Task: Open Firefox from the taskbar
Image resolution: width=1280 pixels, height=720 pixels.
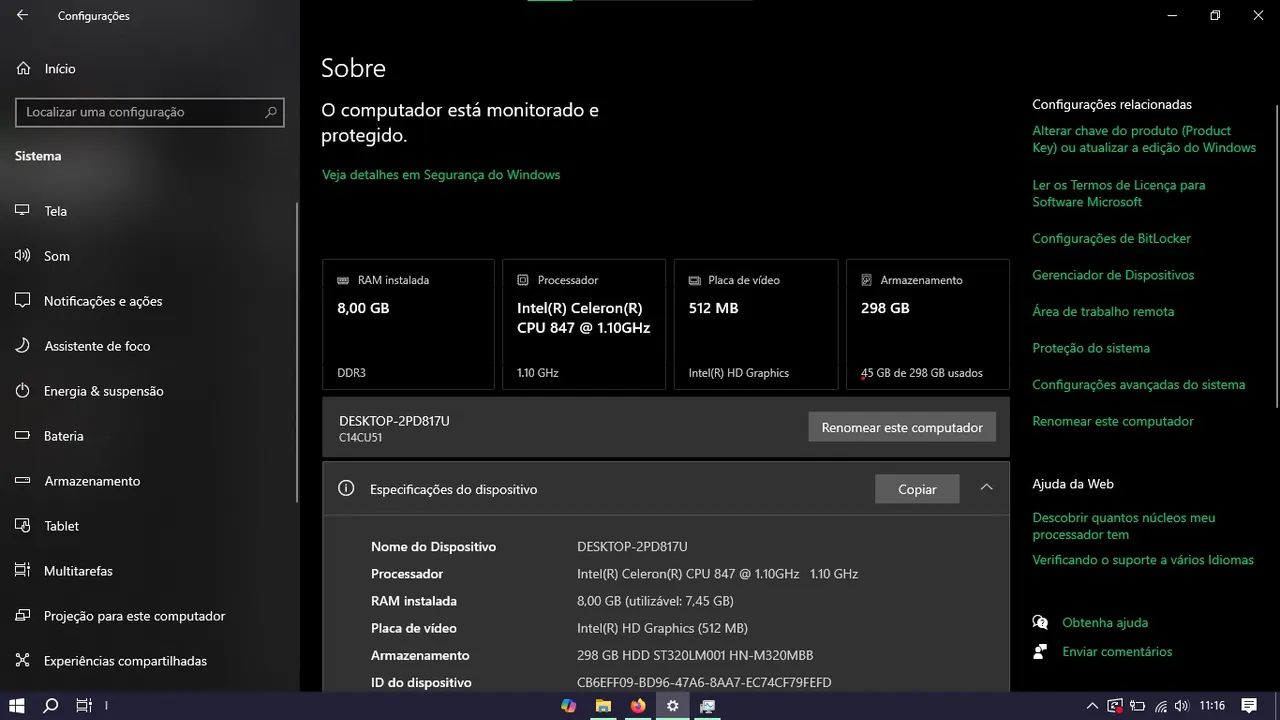Action: [638, 706]
